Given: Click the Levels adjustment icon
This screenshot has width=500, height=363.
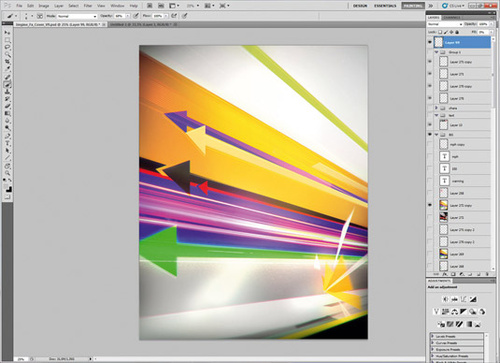Looking at the screenshot, I should coord(454,299).
